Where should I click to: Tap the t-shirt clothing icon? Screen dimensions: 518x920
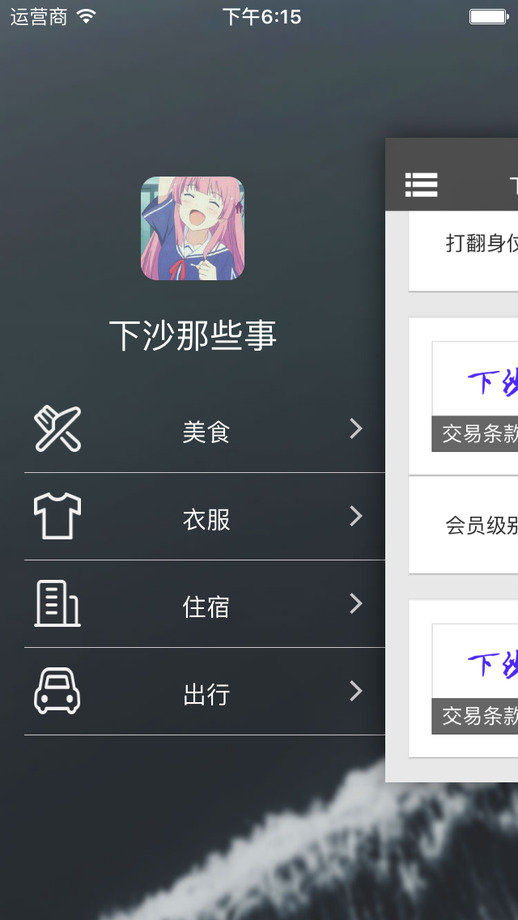pyautogui.click(x=57, y=516)
